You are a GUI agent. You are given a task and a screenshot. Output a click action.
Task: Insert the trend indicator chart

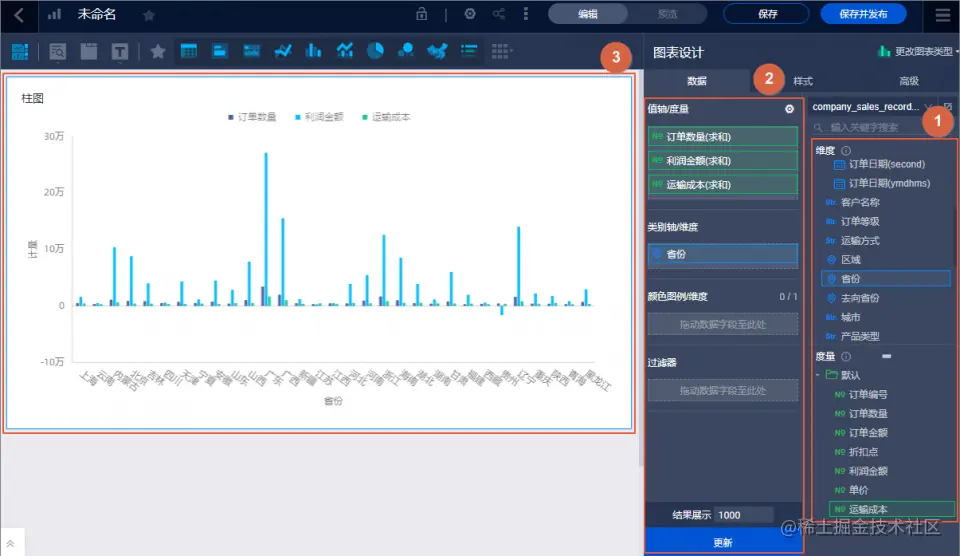pyautogui.click(x=251, y=51)
